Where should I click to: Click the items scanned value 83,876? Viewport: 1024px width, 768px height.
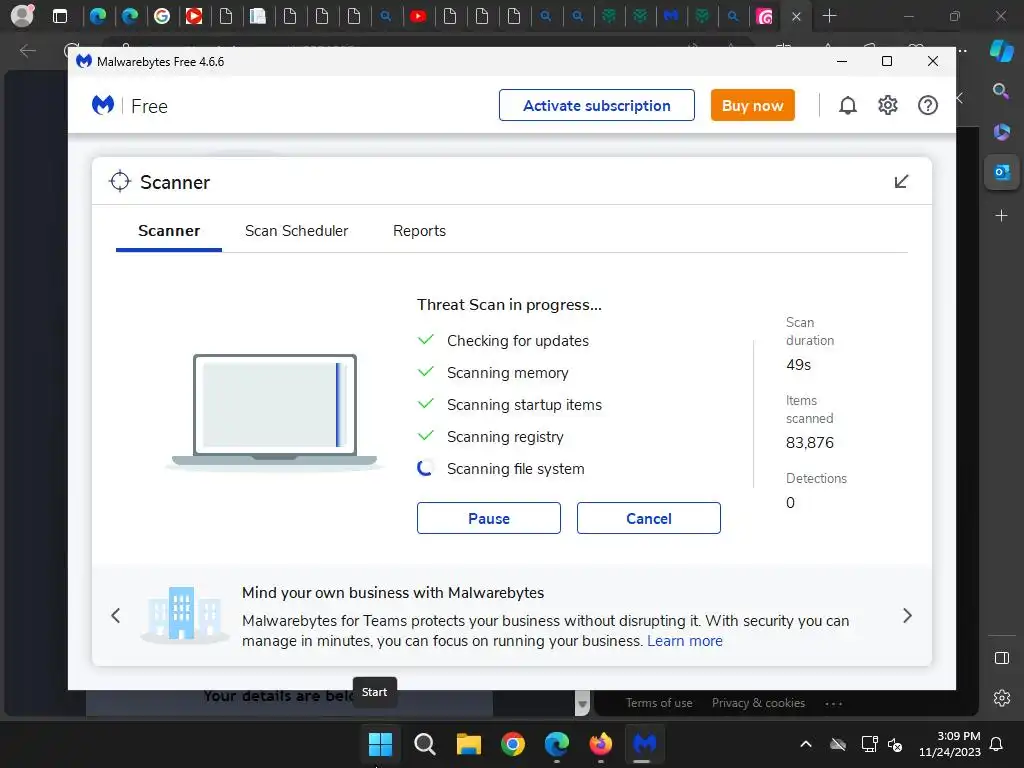[x=810, y=443]
